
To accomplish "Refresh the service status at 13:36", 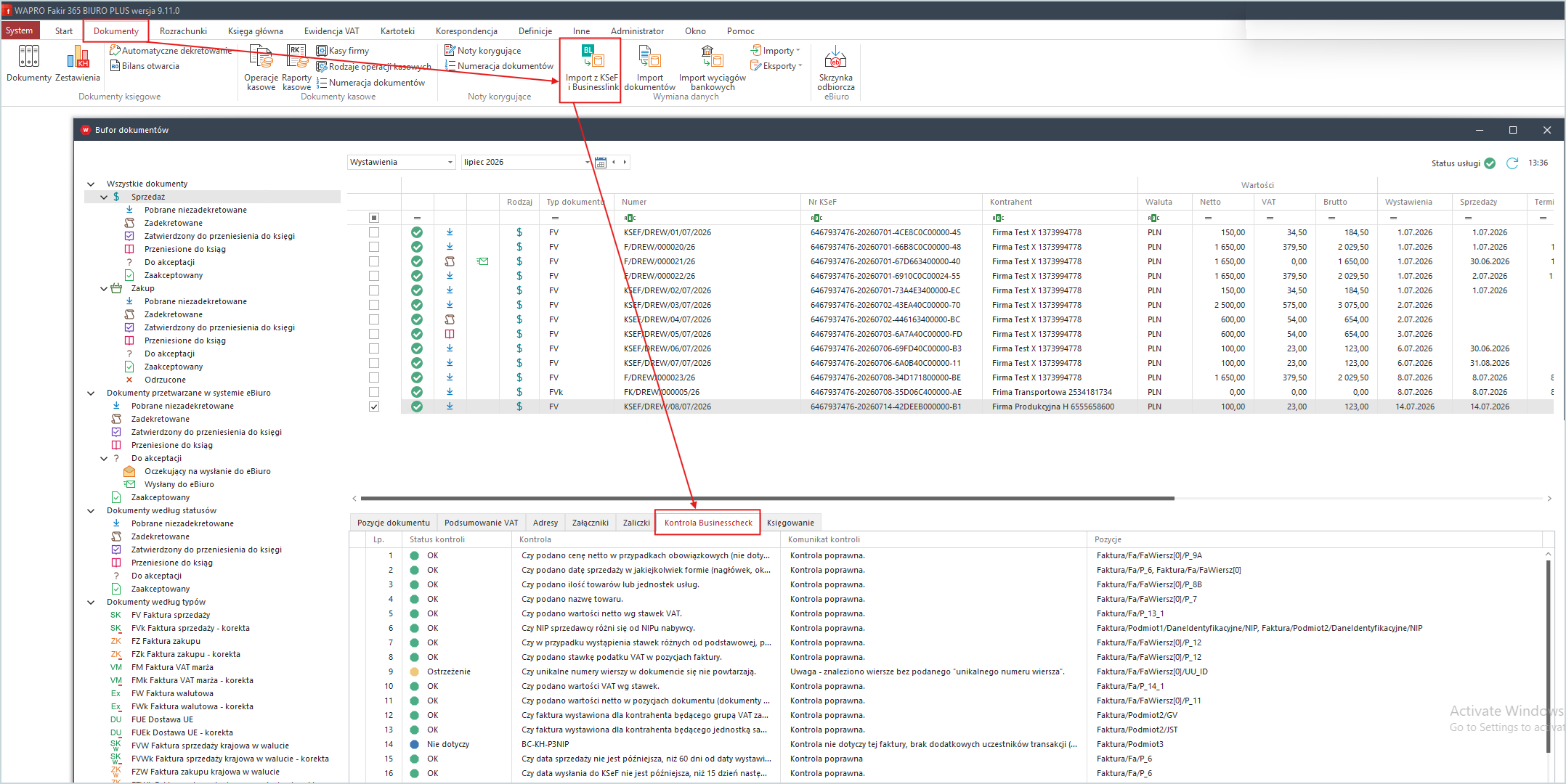I will pyautogui.click(x=1512, y=163).
